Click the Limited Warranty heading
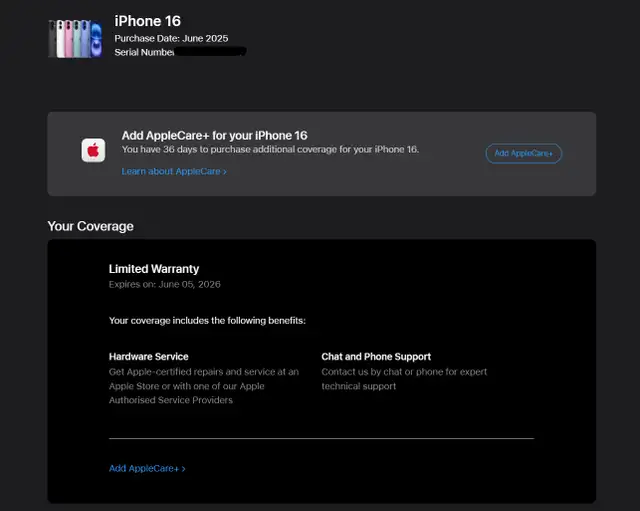Image resolution: width=640 pixels, height=511 pixels. click(154, 269)
